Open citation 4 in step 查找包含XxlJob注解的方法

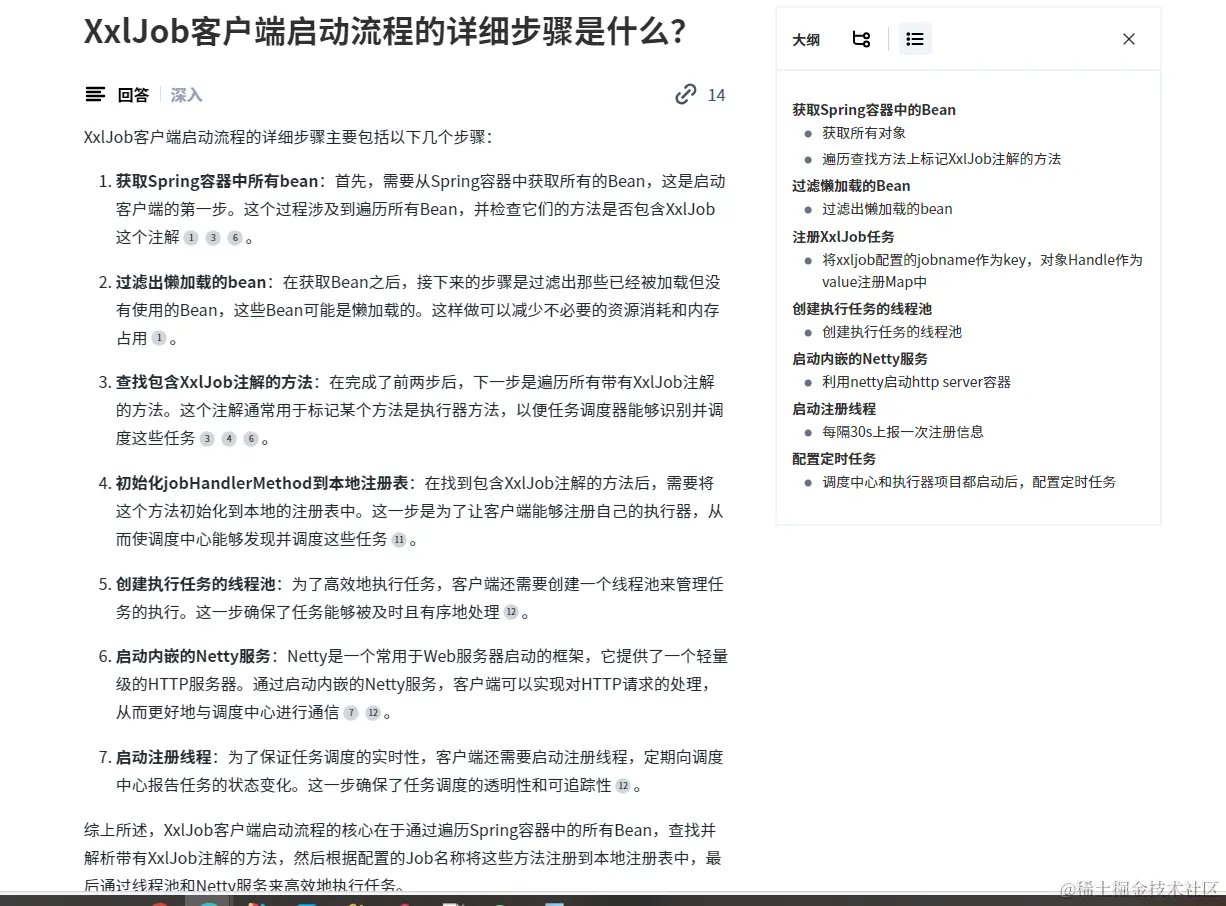(229, 439)
